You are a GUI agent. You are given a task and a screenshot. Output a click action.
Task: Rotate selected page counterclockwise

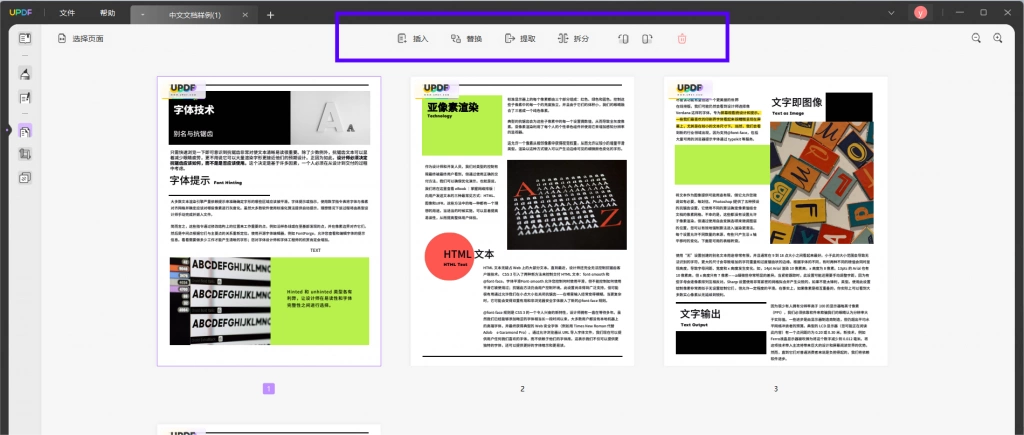tap(624, 39)
